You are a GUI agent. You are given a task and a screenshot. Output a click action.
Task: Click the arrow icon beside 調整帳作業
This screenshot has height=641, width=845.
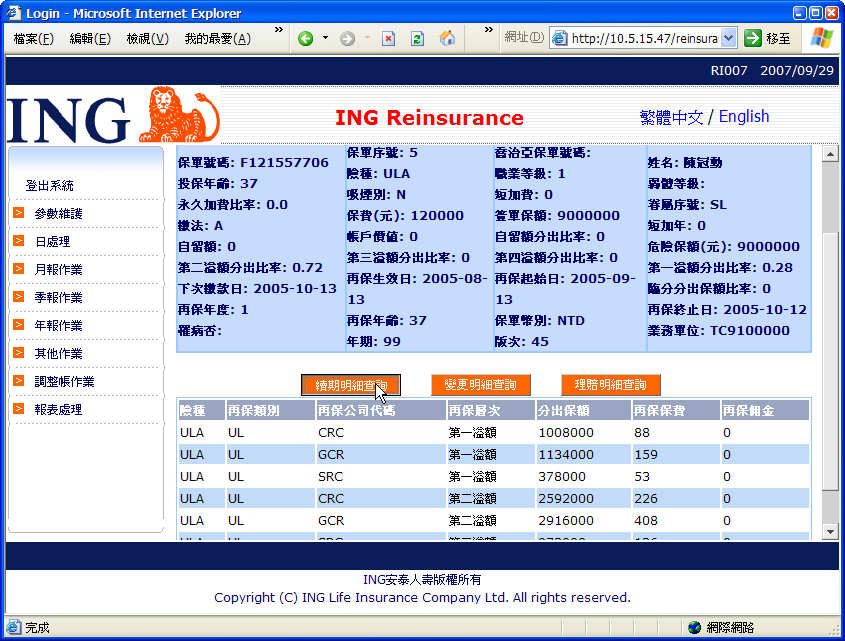tap(19, 381)
